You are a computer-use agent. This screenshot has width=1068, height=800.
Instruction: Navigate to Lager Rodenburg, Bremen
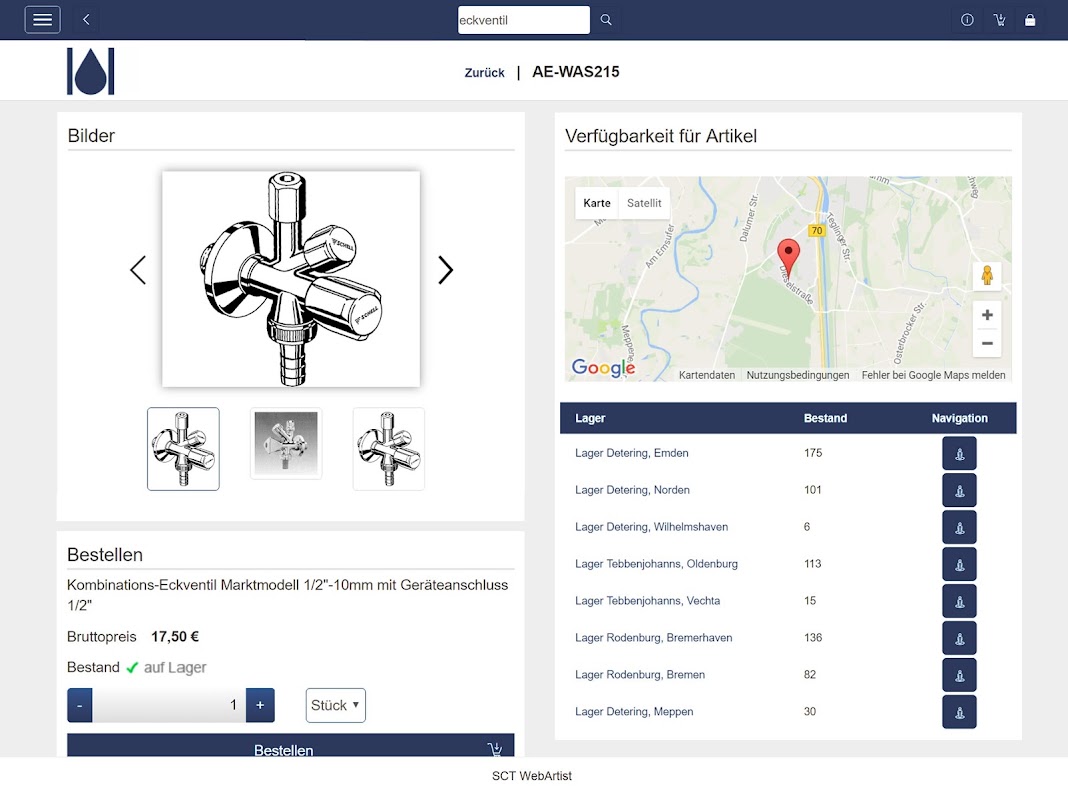[959, 675]
